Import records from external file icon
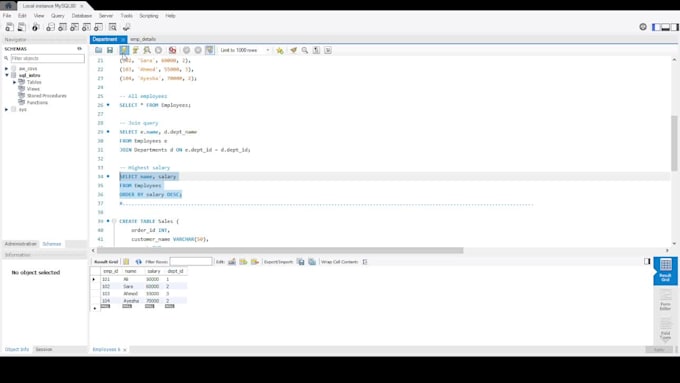The image size is (680, 383). [x=312, y=262]
